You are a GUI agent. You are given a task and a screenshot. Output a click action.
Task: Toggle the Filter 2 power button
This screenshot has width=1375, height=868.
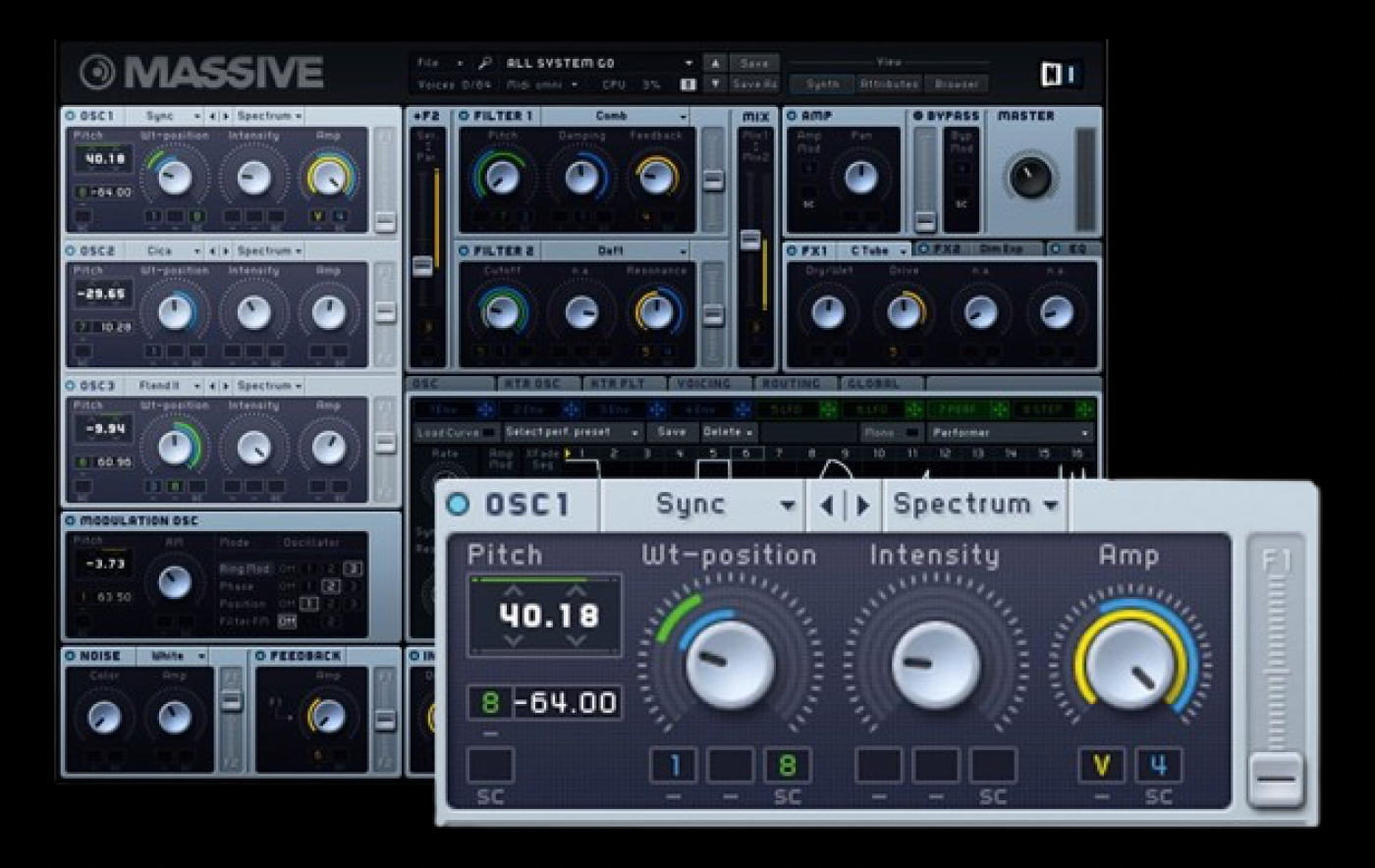click(464, 251)
